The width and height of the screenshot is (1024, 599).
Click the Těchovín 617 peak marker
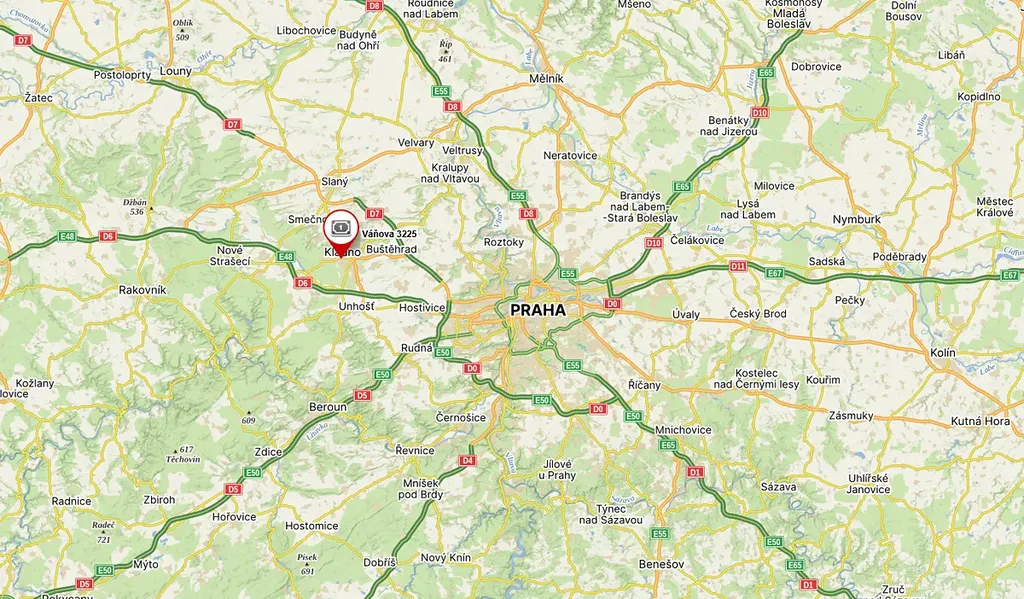point(184,454)
